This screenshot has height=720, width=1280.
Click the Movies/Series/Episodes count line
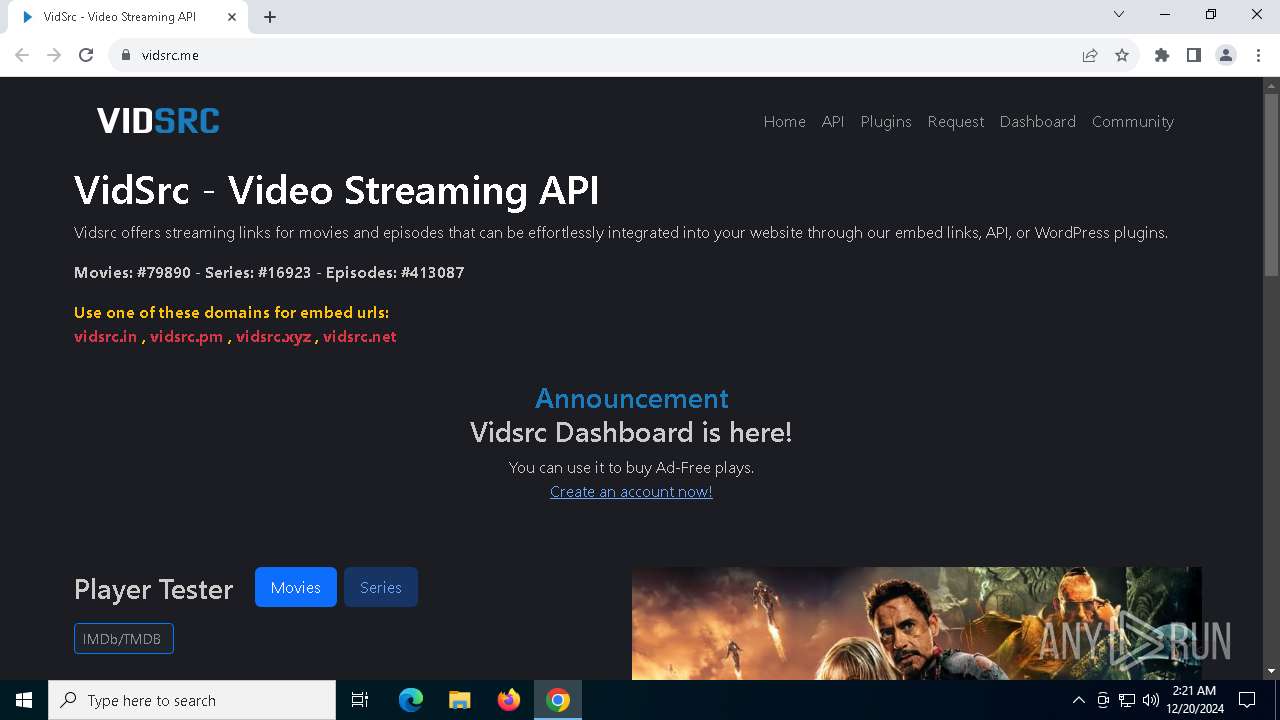tap(269, 272)
